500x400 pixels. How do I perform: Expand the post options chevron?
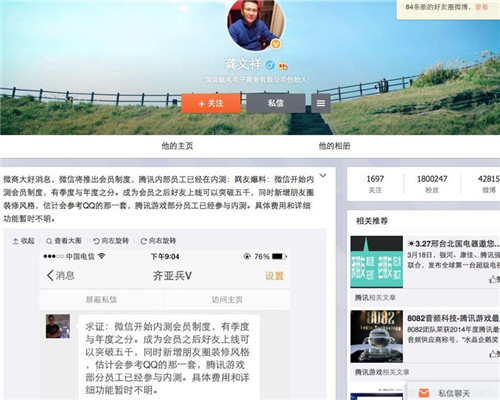click(x=323, y=175)
